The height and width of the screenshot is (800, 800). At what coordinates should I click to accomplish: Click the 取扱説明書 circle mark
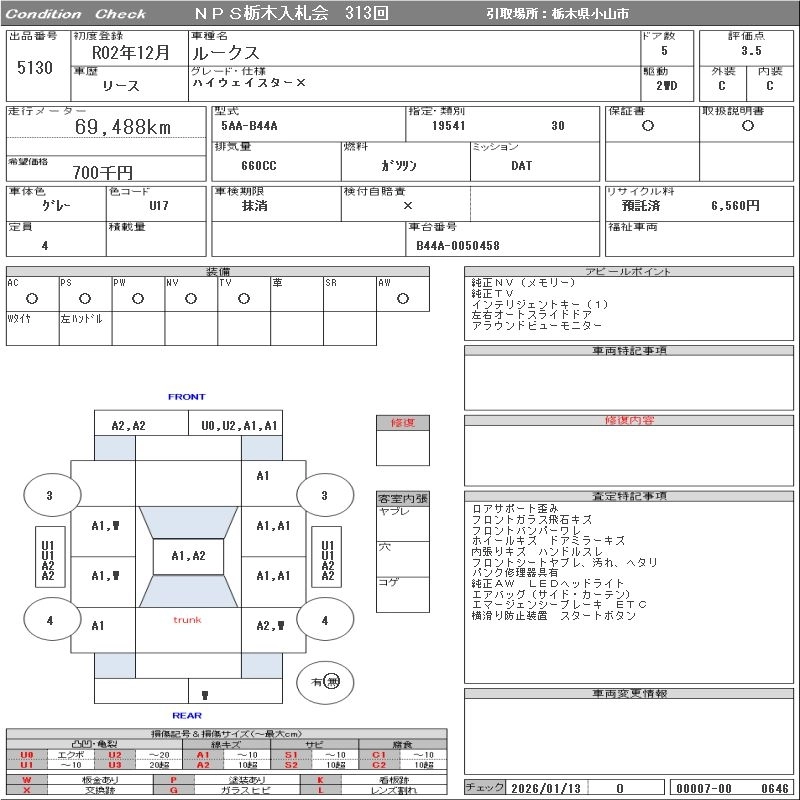coord(748,126)
